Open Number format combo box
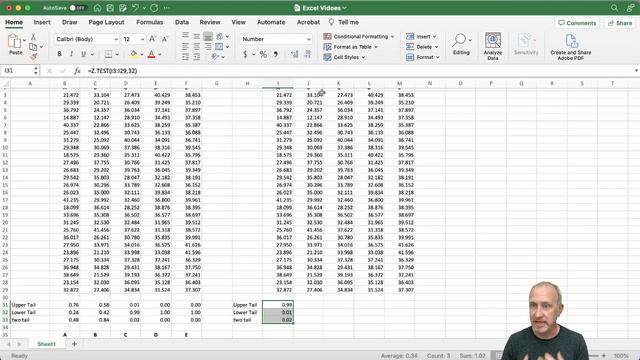The image size is (640, 360). tap(276, 39)
